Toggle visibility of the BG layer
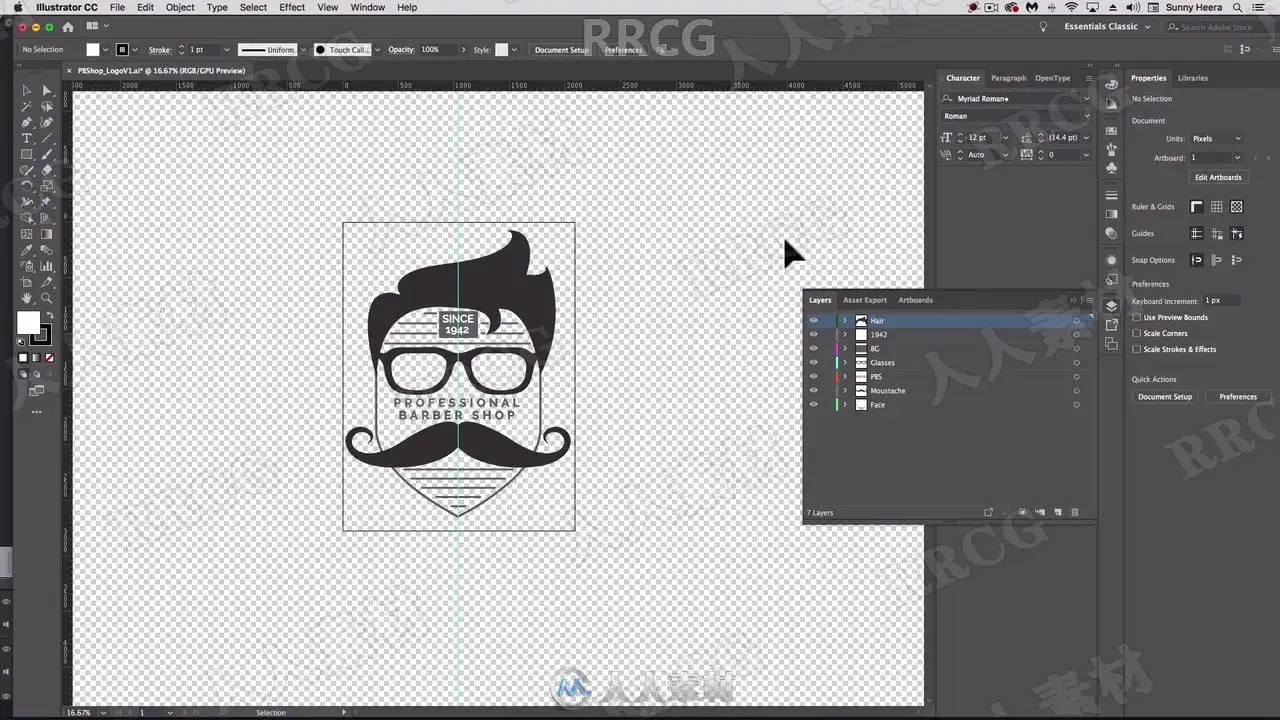 tap(813, 349)
